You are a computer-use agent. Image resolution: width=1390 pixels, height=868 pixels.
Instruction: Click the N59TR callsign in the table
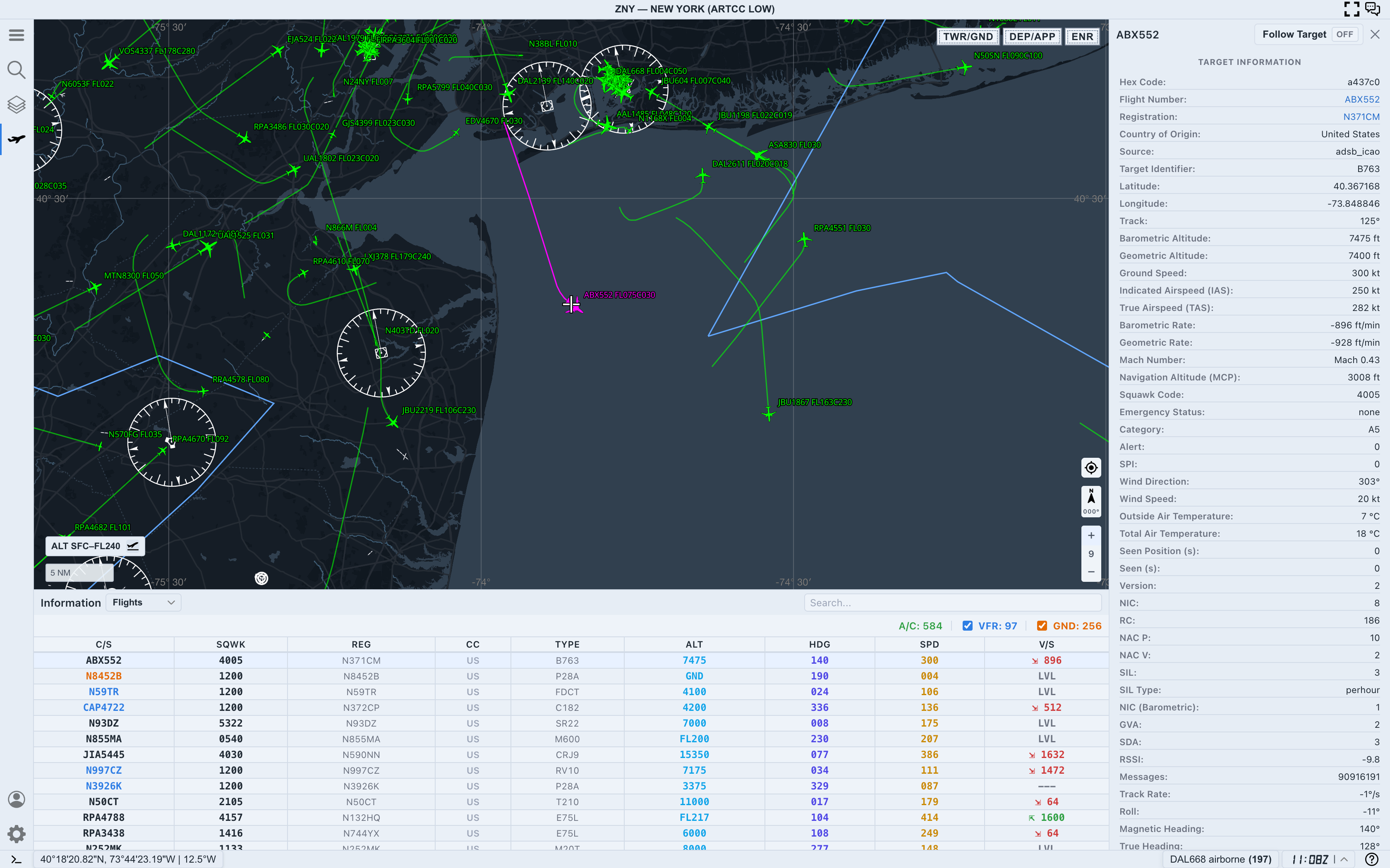coord(103,692)
